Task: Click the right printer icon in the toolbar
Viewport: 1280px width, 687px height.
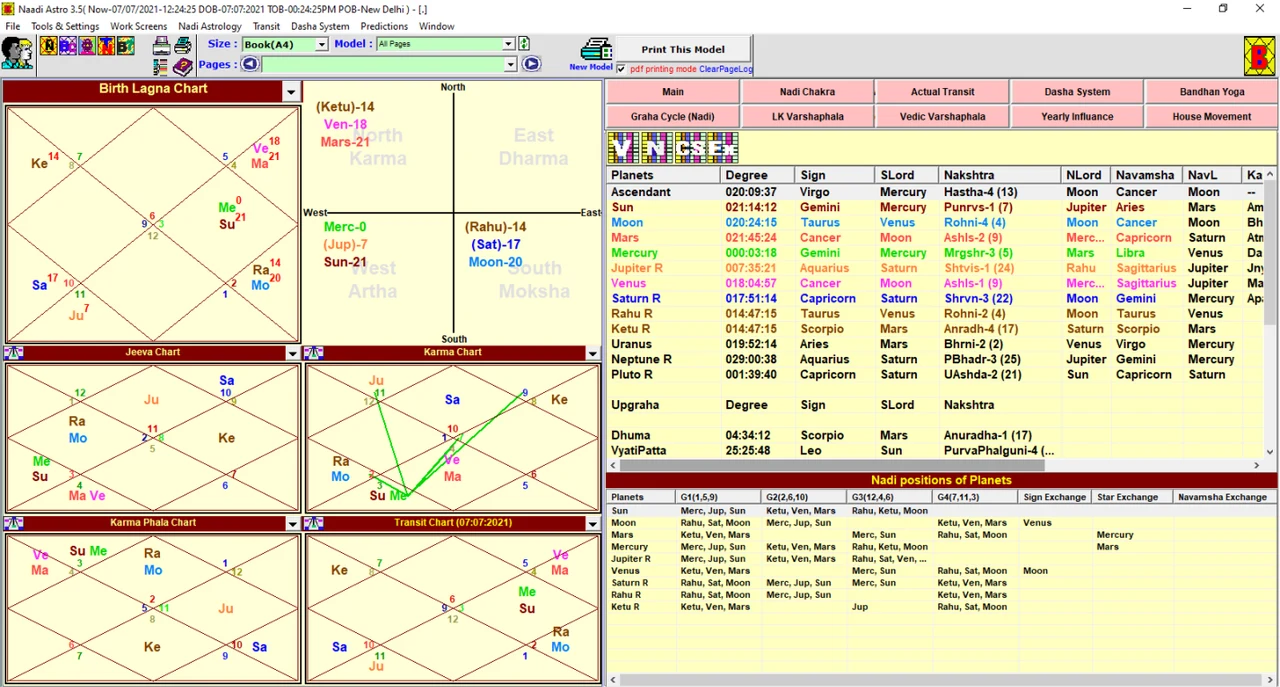Action: [183, 45]
